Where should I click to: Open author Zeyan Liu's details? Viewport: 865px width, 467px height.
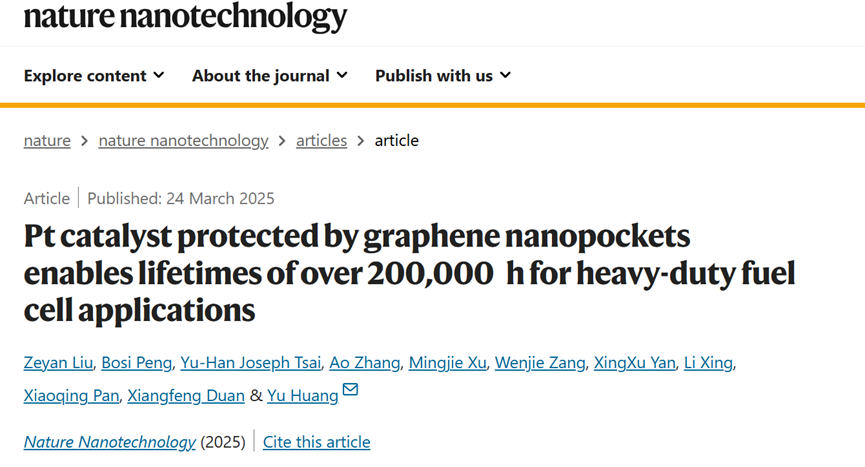point(58,362)
